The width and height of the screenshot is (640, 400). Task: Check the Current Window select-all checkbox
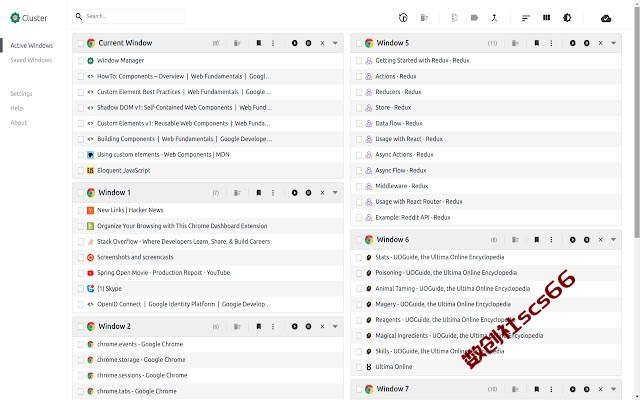click(x=80, y=43)
